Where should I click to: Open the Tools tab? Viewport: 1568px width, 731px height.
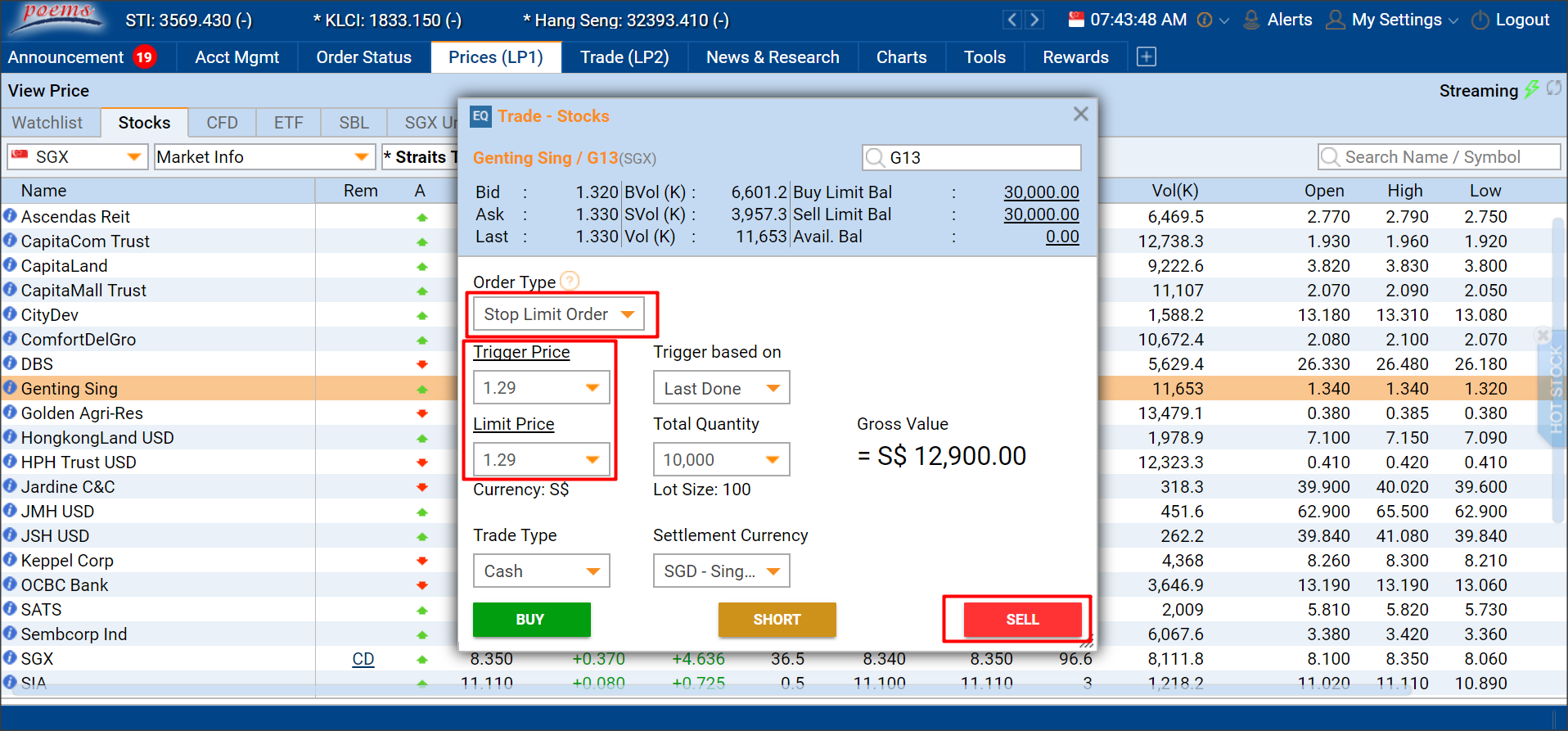pyautogui.click(x=985, y=57)
